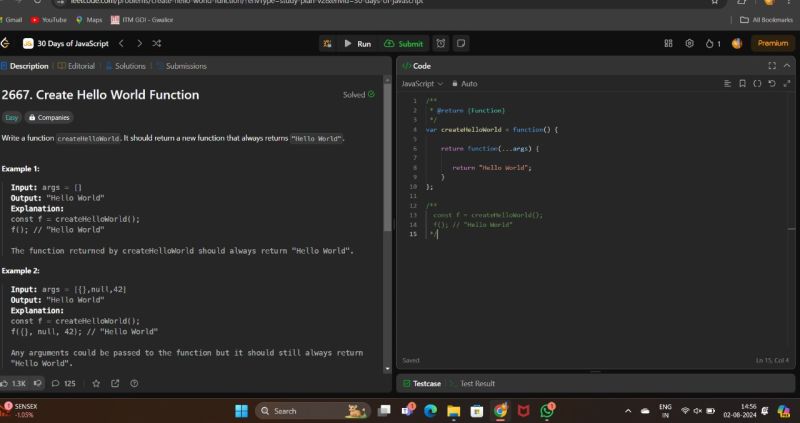The image size is (800, 423).
Task: Open the 125 comments
Action: point(64,383)
